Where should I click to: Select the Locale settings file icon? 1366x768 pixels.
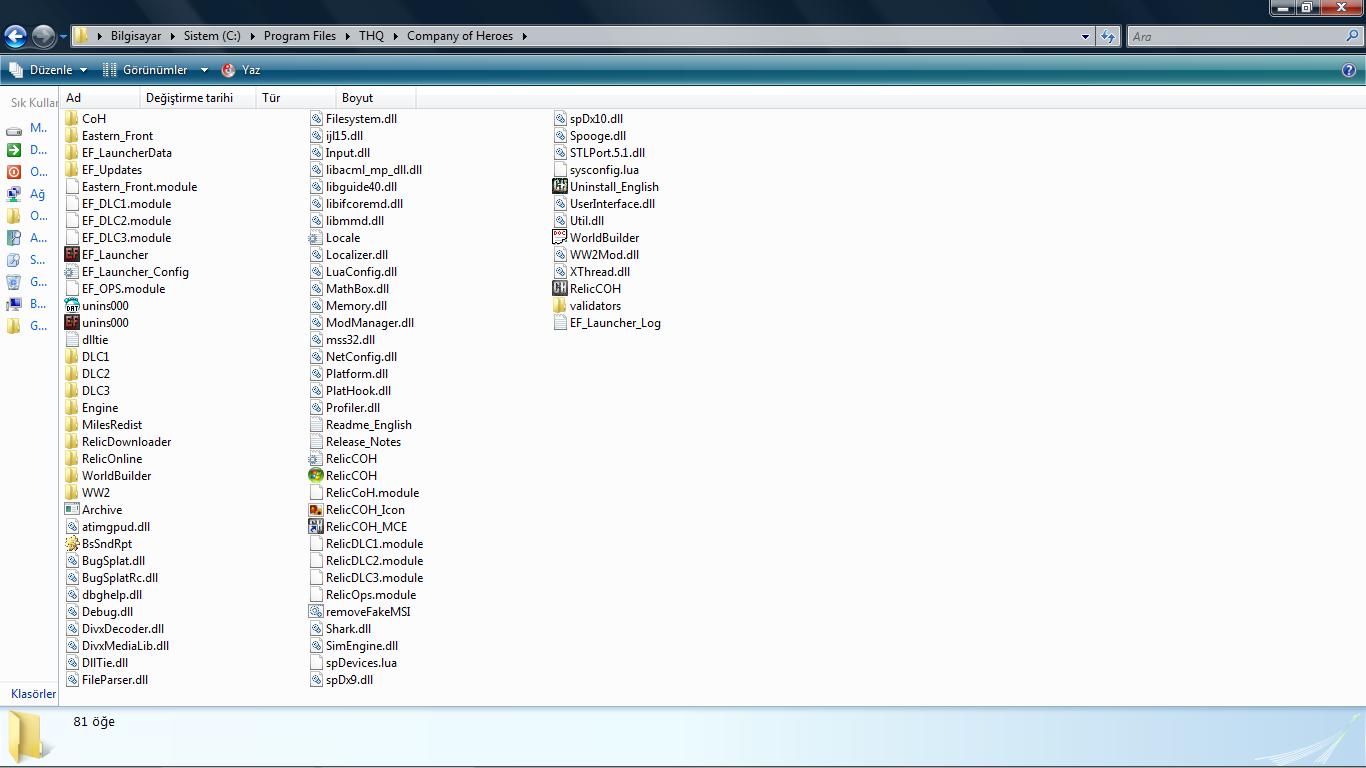click(x=316, y=238)
